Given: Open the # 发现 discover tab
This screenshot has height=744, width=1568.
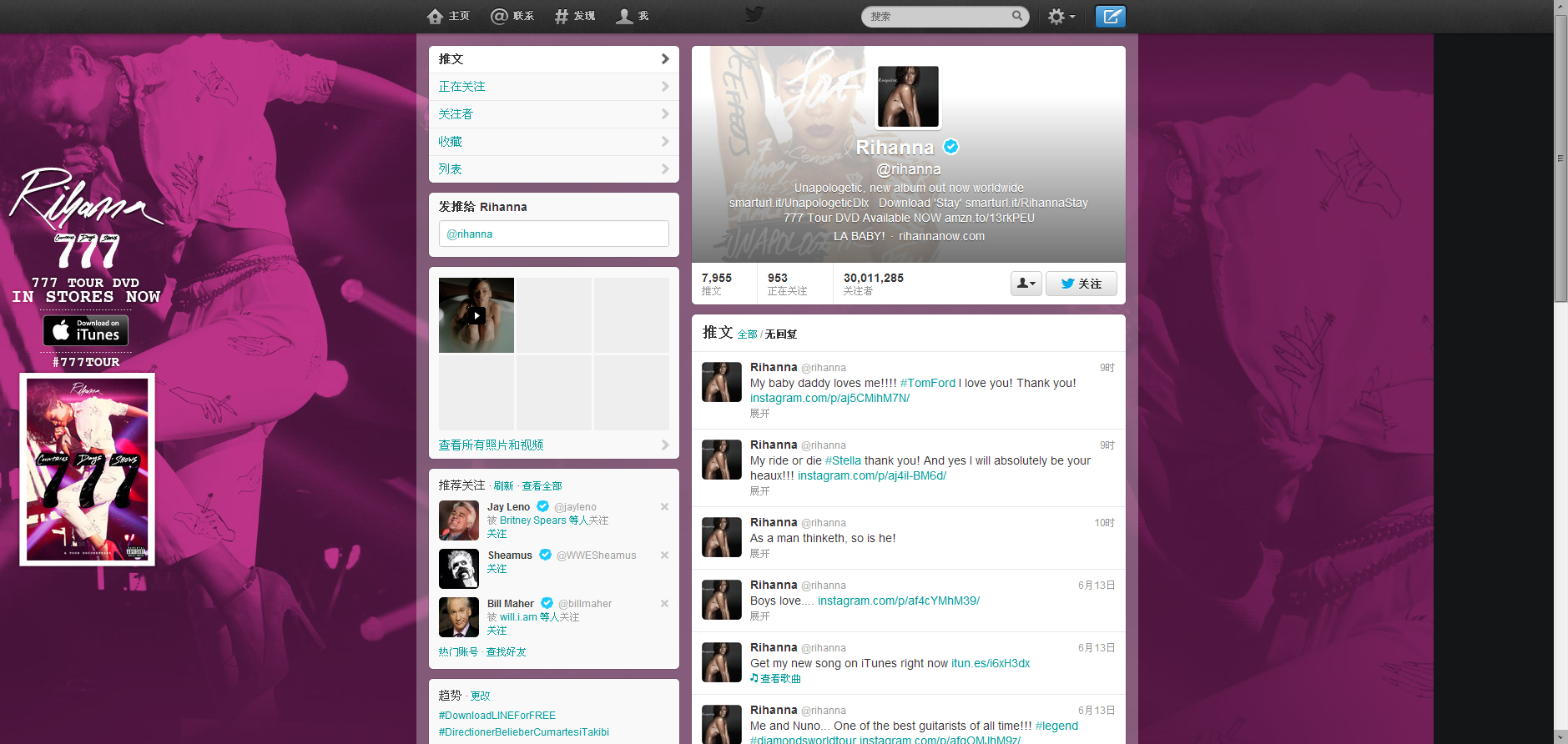Looking at the screenshot, I should 575,16.
